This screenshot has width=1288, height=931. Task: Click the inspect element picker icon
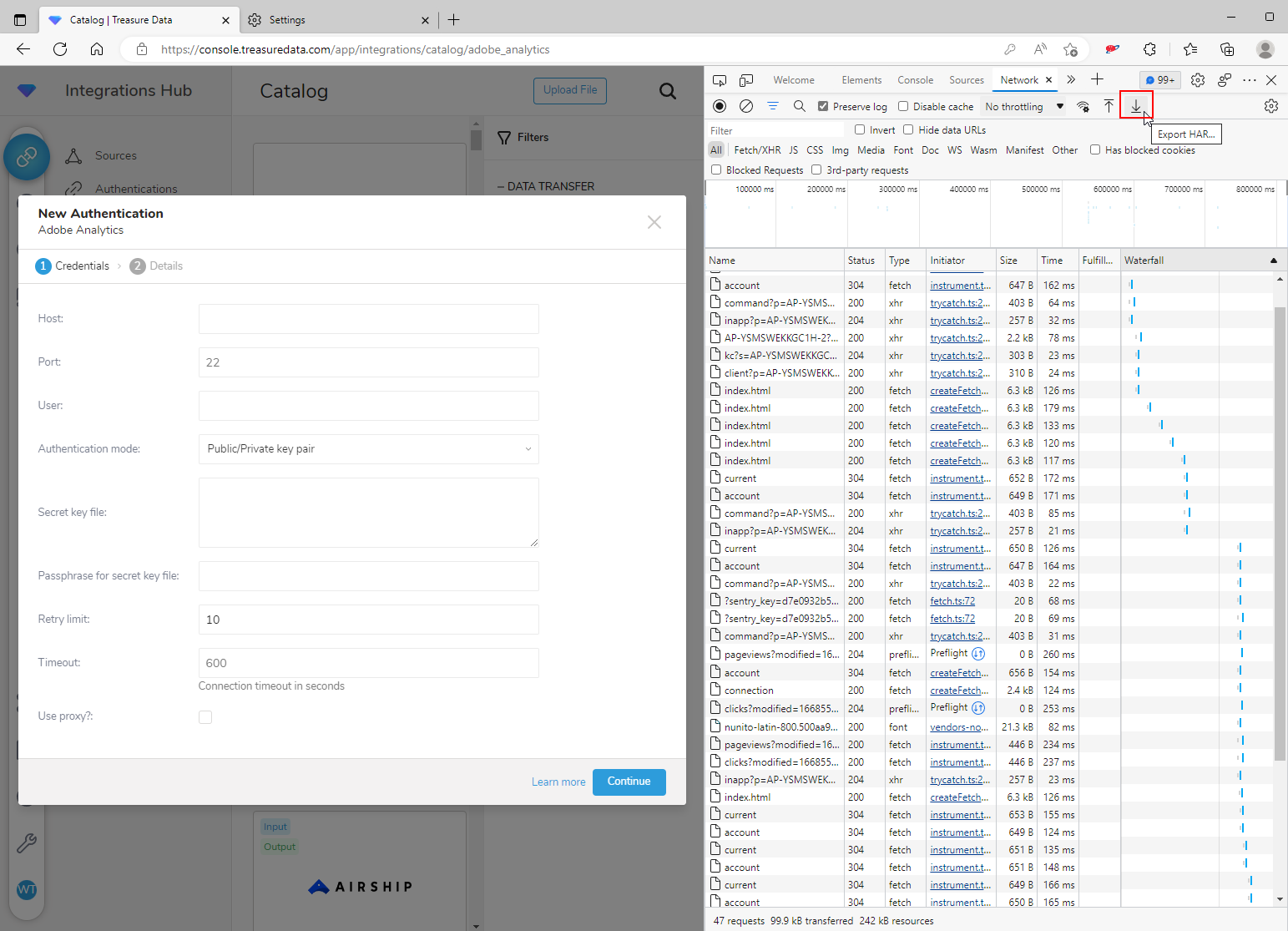tap(720, 80)
